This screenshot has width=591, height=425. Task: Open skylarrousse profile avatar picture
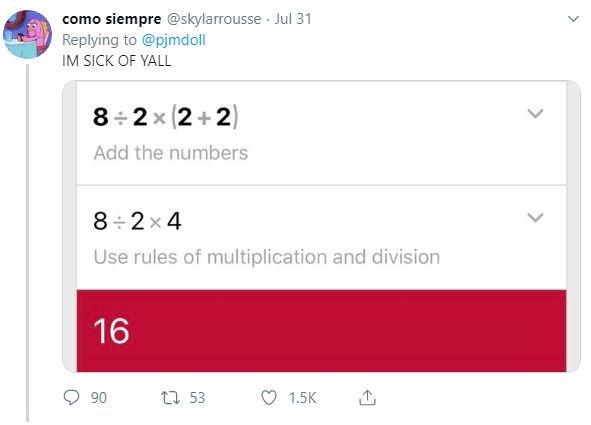[28, 34]
